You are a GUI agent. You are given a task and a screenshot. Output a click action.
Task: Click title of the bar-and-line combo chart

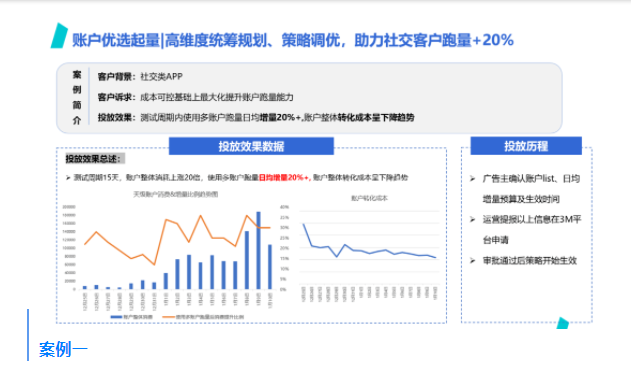click(x=175, y=194)
